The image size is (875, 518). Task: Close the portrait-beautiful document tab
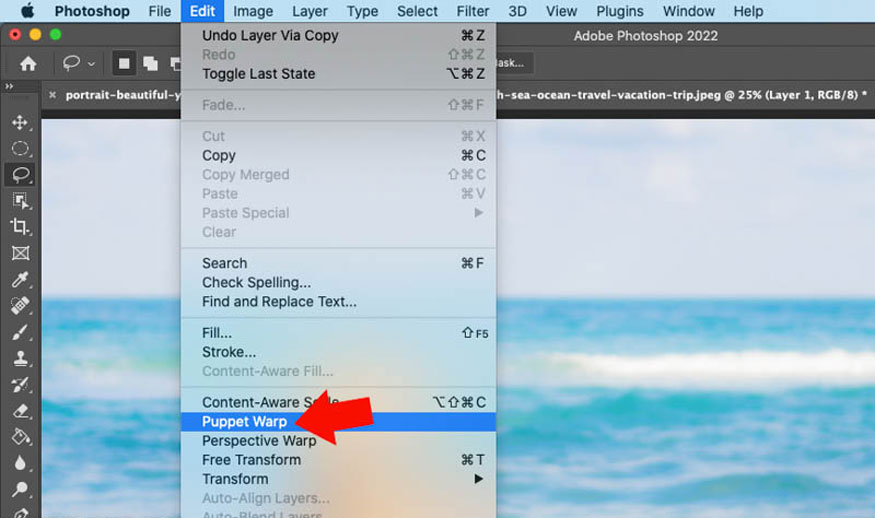tap(52, 96)
